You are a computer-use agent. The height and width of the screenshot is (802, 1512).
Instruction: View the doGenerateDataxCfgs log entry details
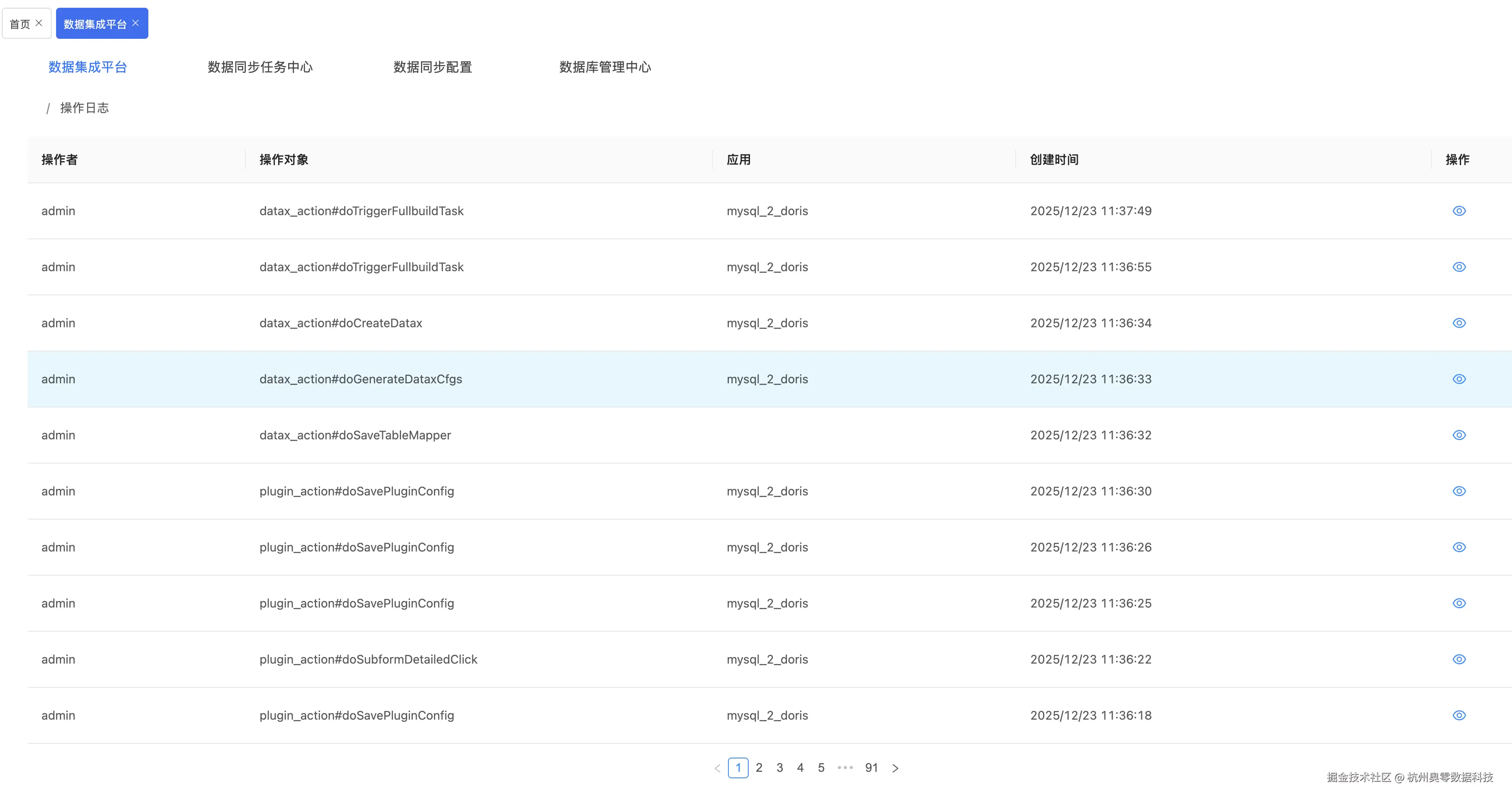(x=1459, y=379)
